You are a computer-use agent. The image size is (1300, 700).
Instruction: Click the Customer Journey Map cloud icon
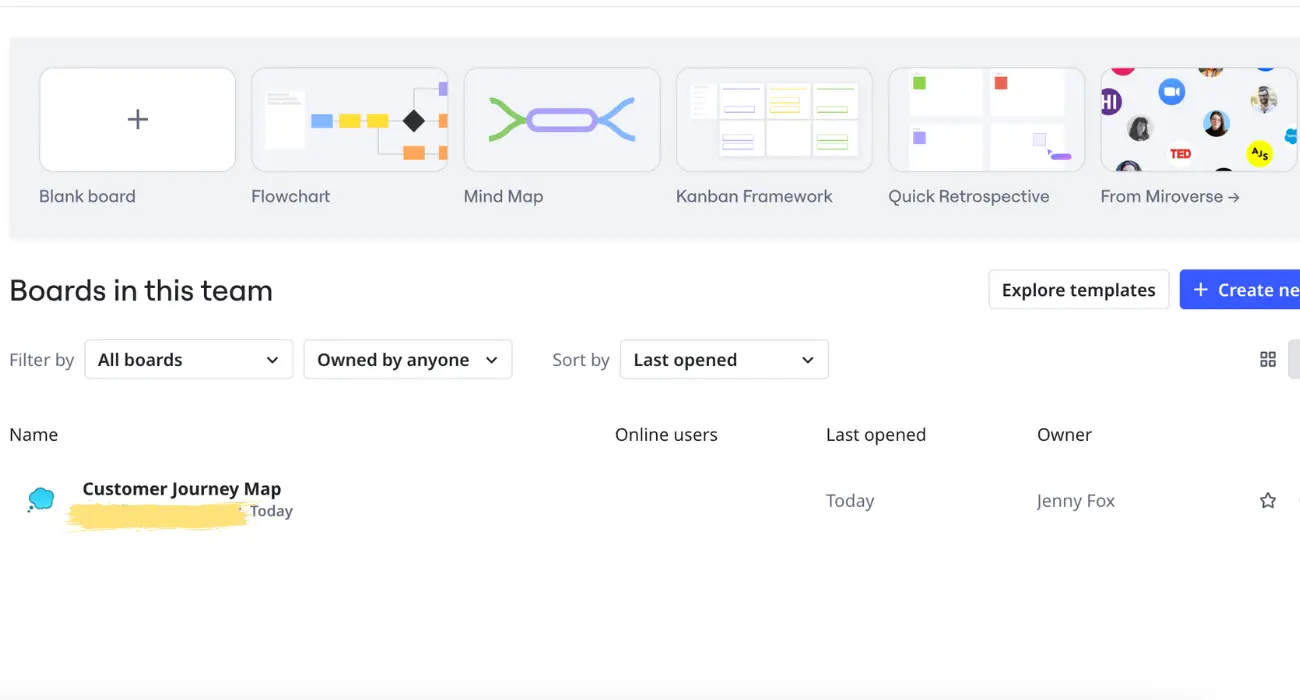coord(41,499)
